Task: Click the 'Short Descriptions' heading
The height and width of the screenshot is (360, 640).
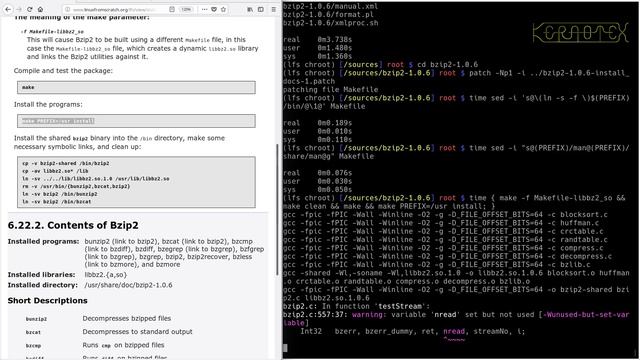Action: click(47, 300)
